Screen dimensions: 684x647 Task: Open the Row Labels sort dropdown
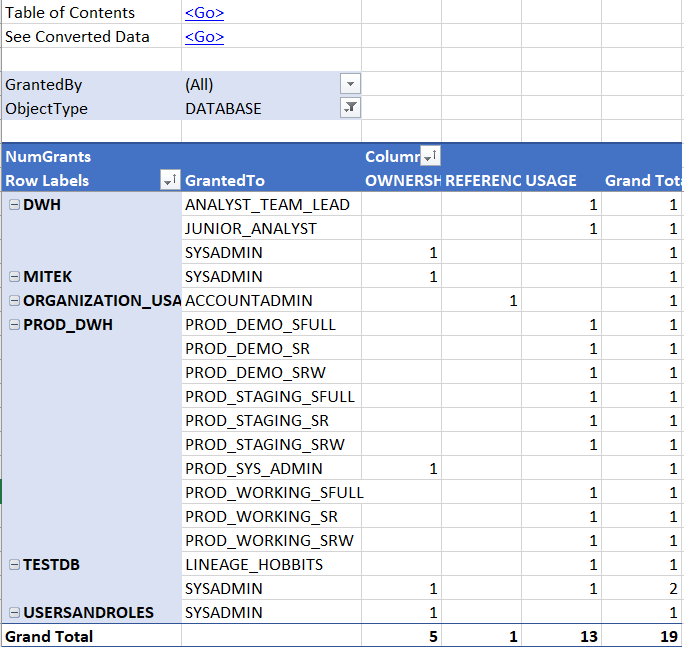tap(170, 181)
